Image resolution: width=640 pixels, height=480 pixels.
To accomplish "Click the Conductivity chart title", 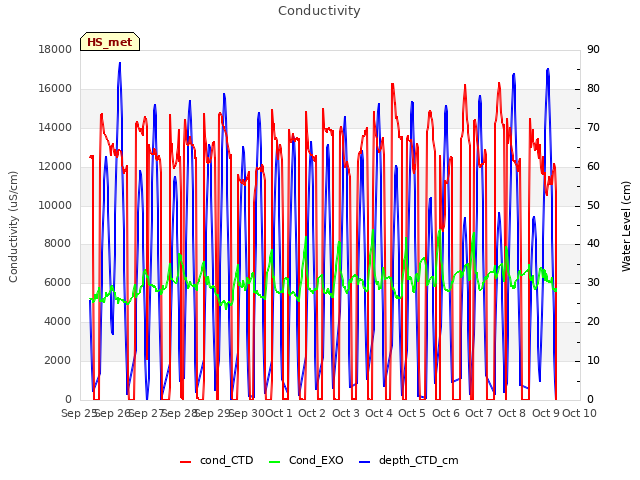I will pyautogui.click(x=319, y=11).
